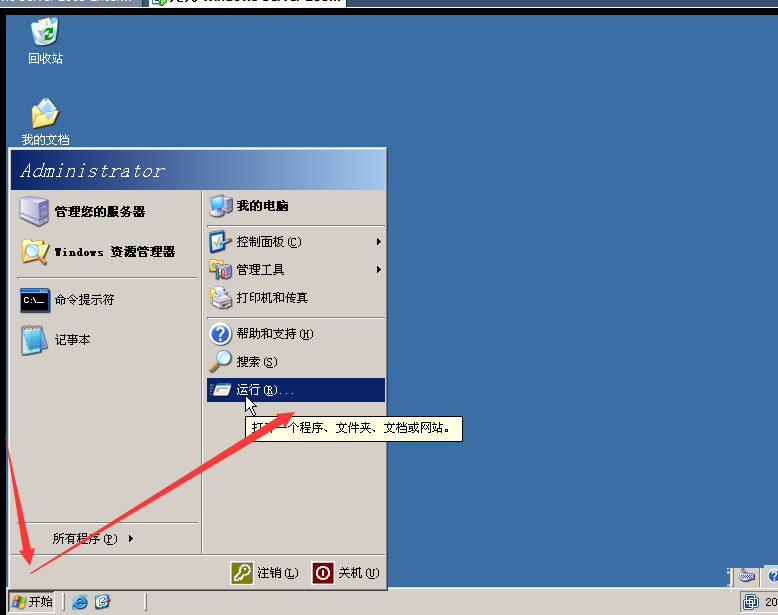Open 记事本 notepad icon
Viewport: 778px width, 615px height.
pos(34,340)
